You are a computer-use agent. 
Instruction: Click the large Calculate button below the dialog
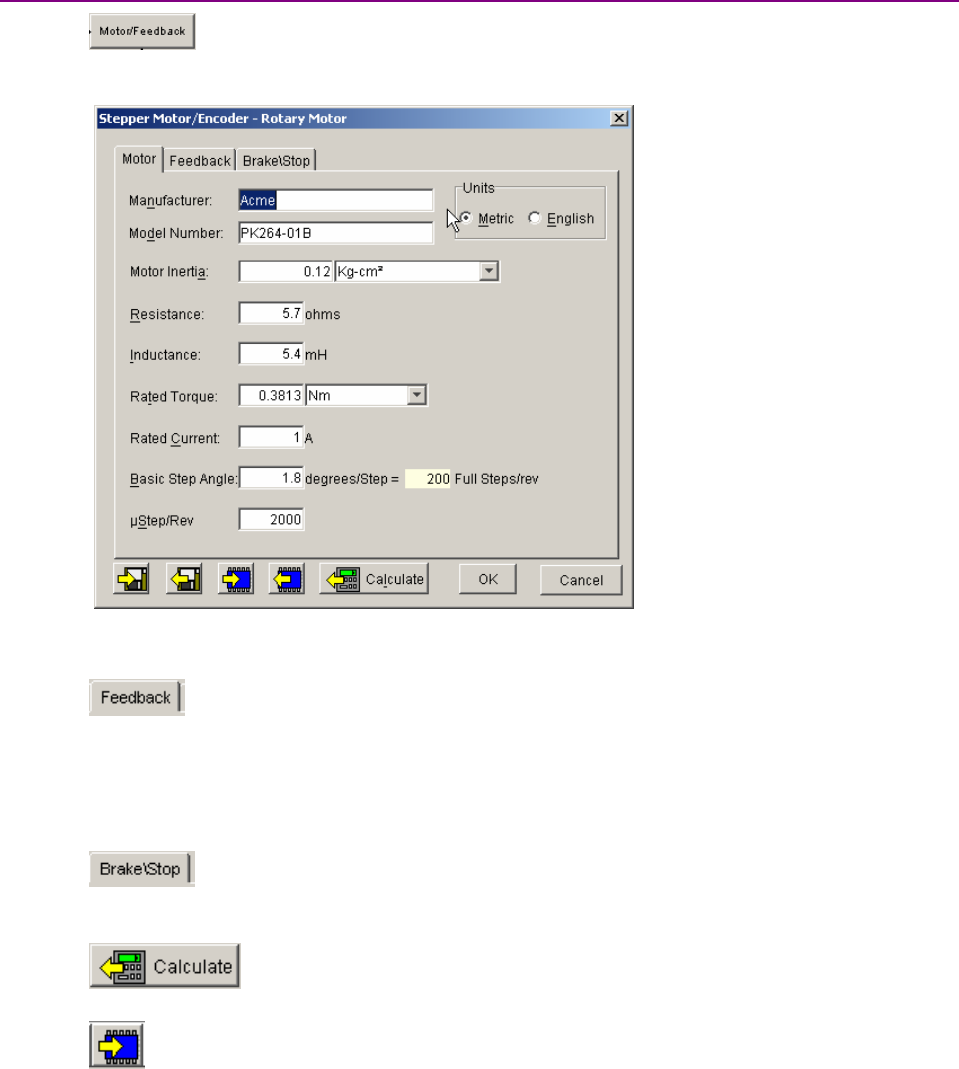[x=165, y=966]
